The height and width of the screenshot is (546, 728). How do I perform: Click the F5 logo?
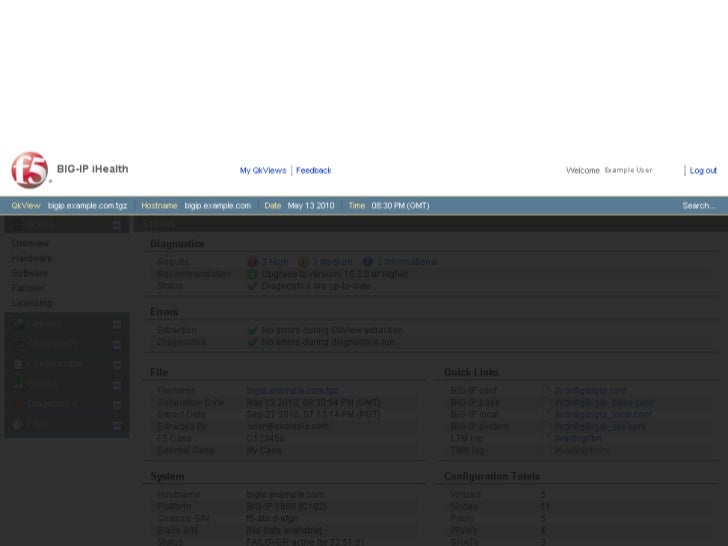pyautogui.click(x=29, y=170)
